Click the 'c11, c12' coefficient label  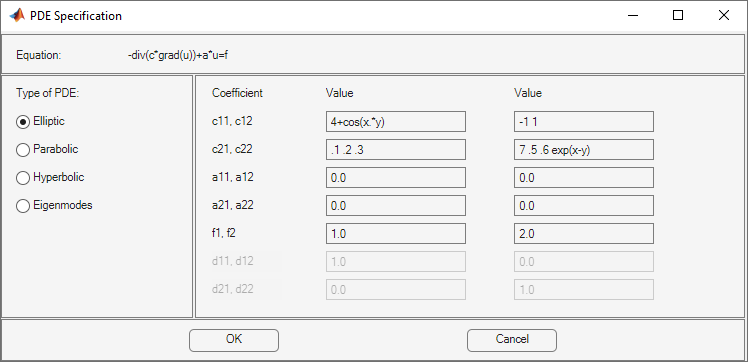pos(232,121)
